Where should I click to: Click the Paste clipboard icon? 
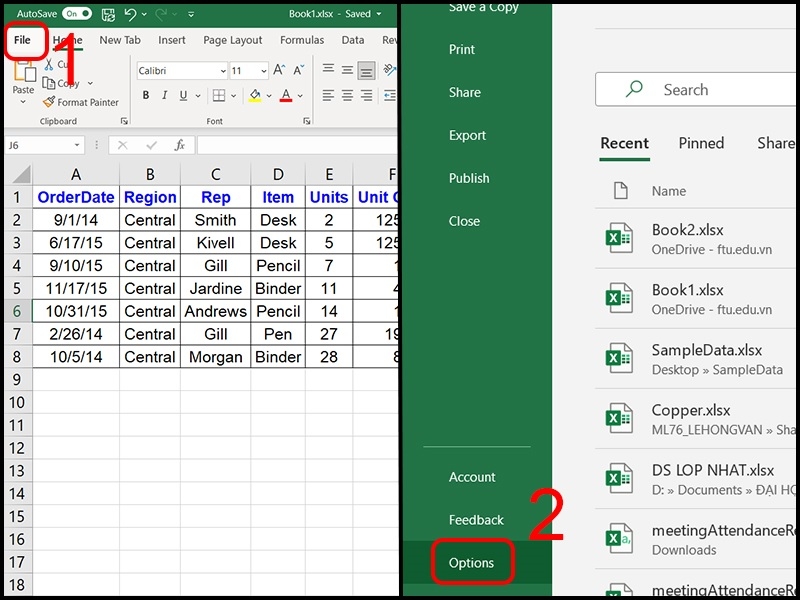pos(24,71)
